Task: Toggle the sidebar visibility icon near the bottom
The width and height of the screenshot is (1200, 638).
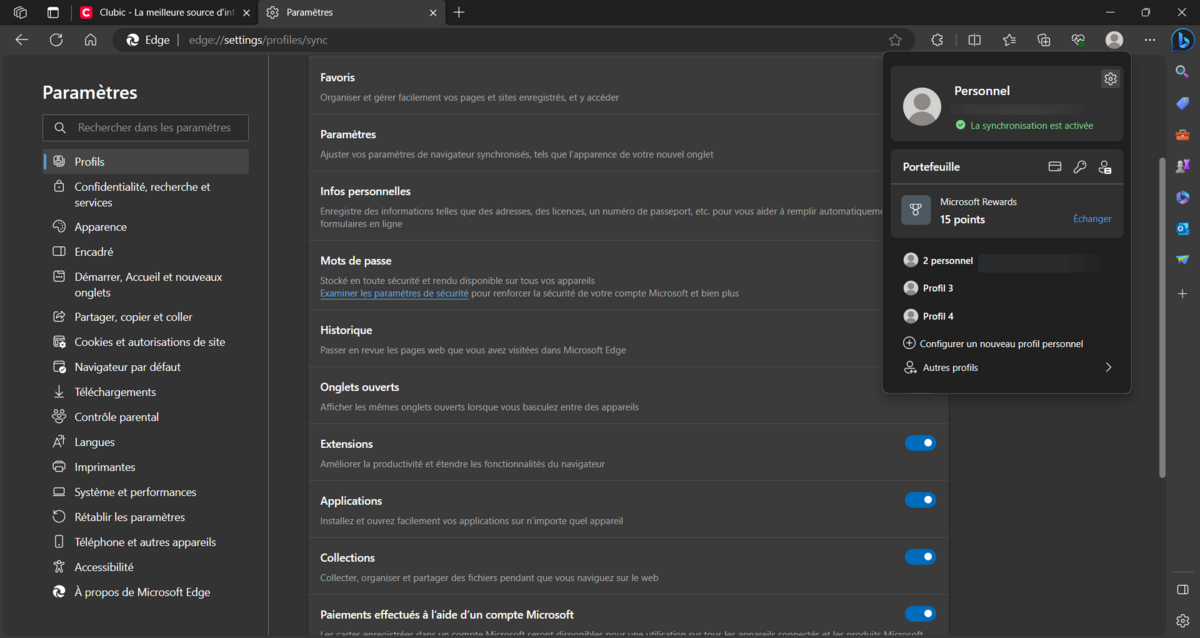Action: (x=1182, y=589)
